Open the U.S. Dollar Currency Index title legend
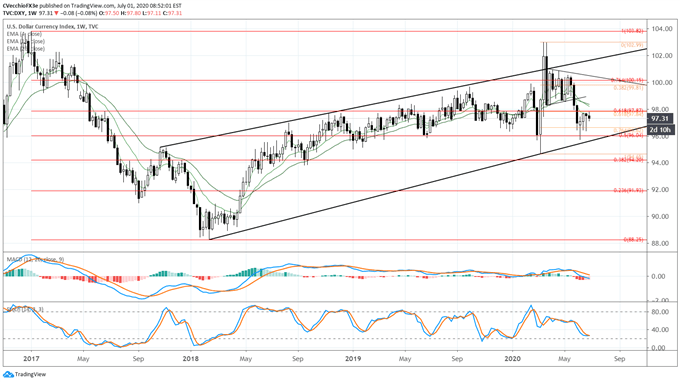 pos(52,26)
